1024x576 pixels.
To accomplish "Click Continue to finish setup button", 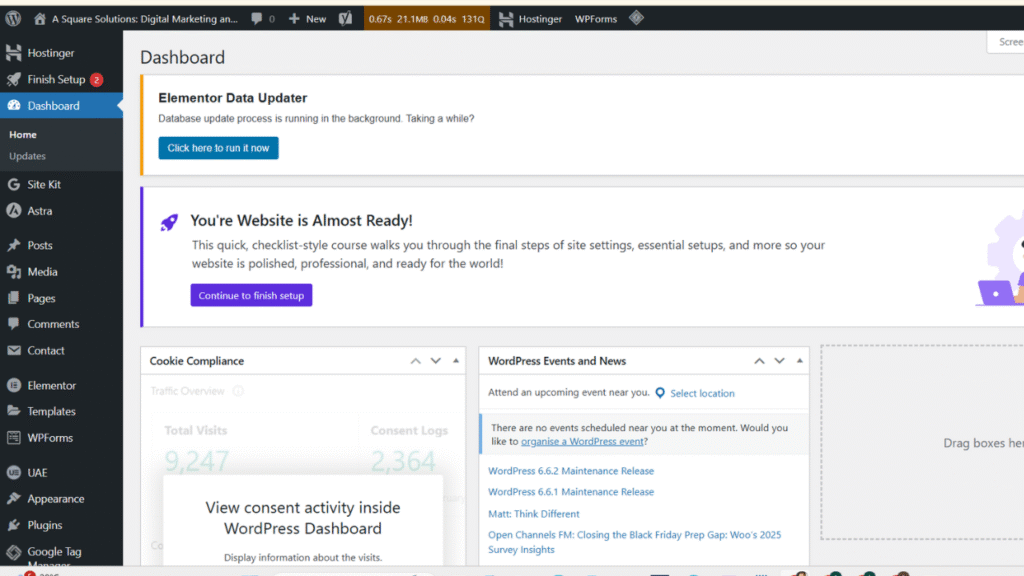I will [x=251, y=295].
